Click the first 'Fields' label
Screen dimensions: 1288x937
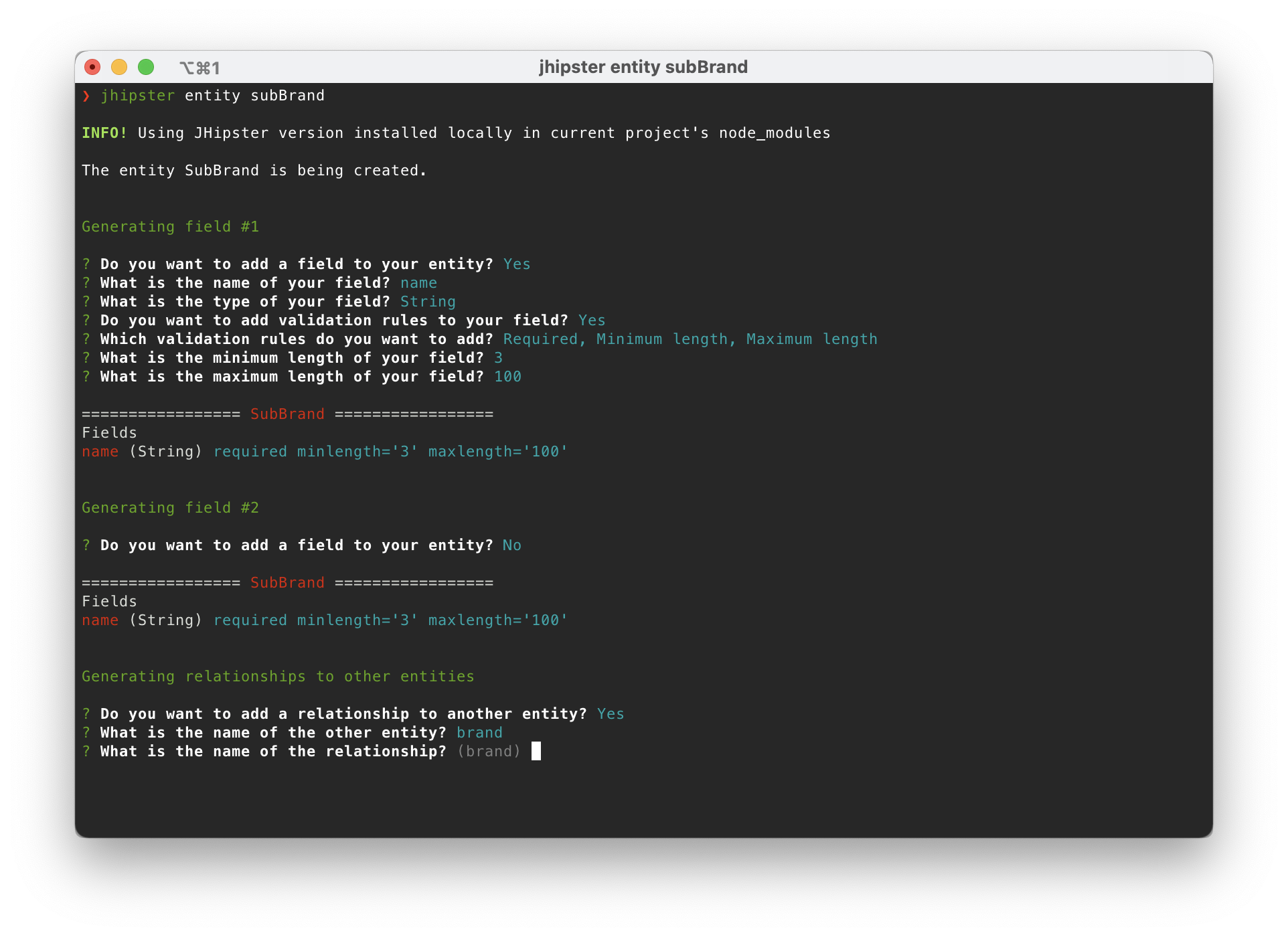pos(109,433)
